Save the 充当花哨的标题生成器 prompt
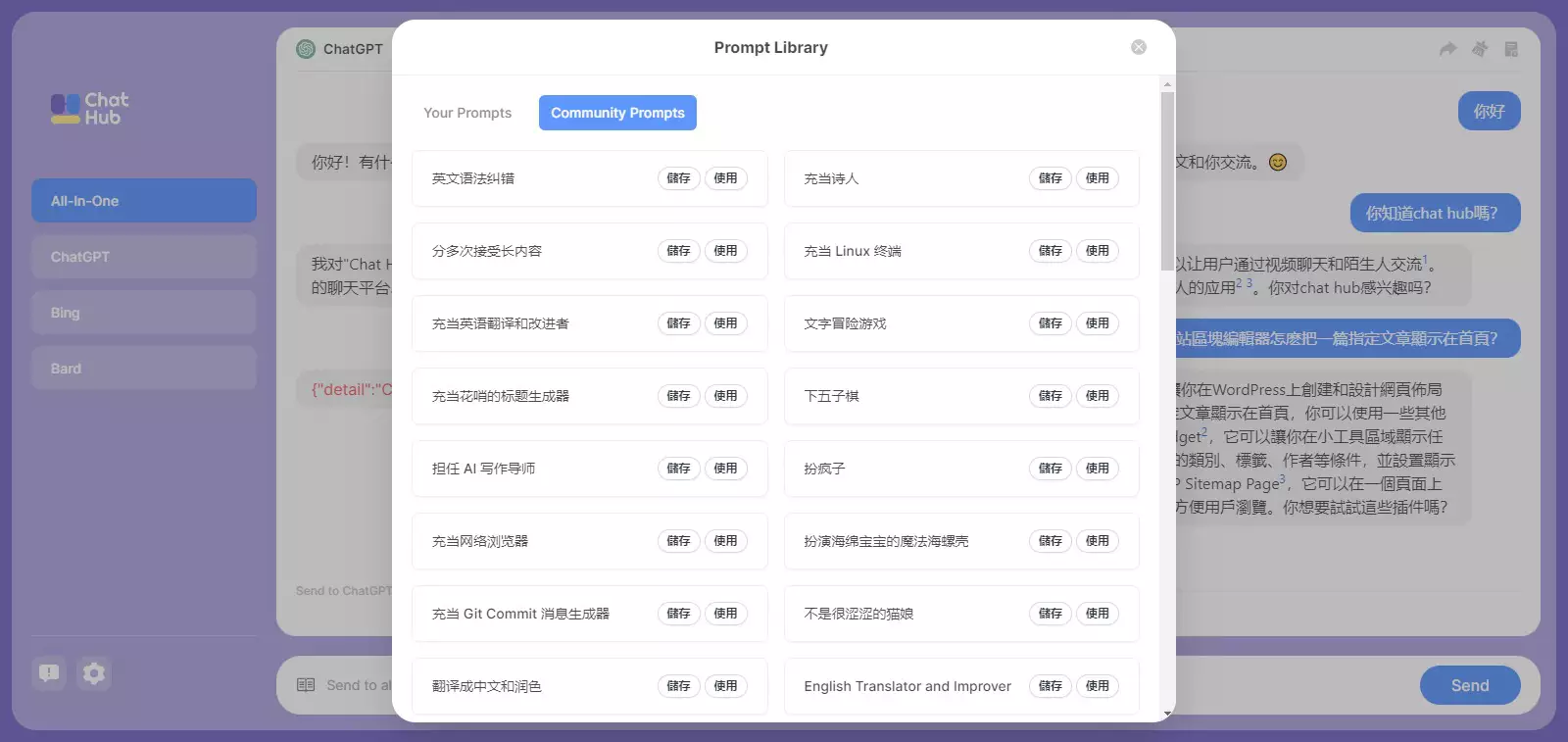This screenshot has width=1568, height=742. [x=678, y=396]
